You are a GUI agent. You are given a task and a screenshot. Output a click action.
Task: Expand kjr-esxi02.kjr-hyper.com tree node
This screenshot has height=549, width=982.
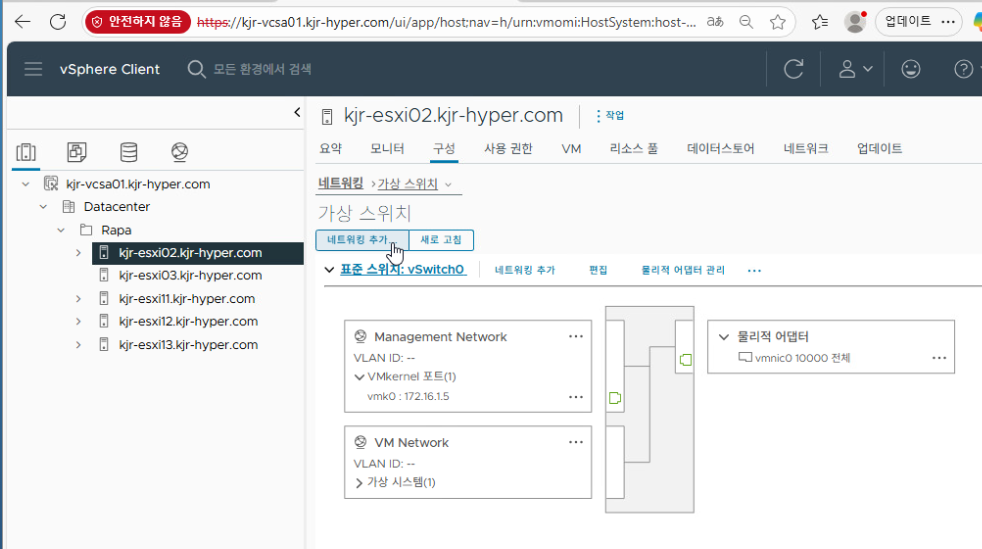click(x=78, y=253)
